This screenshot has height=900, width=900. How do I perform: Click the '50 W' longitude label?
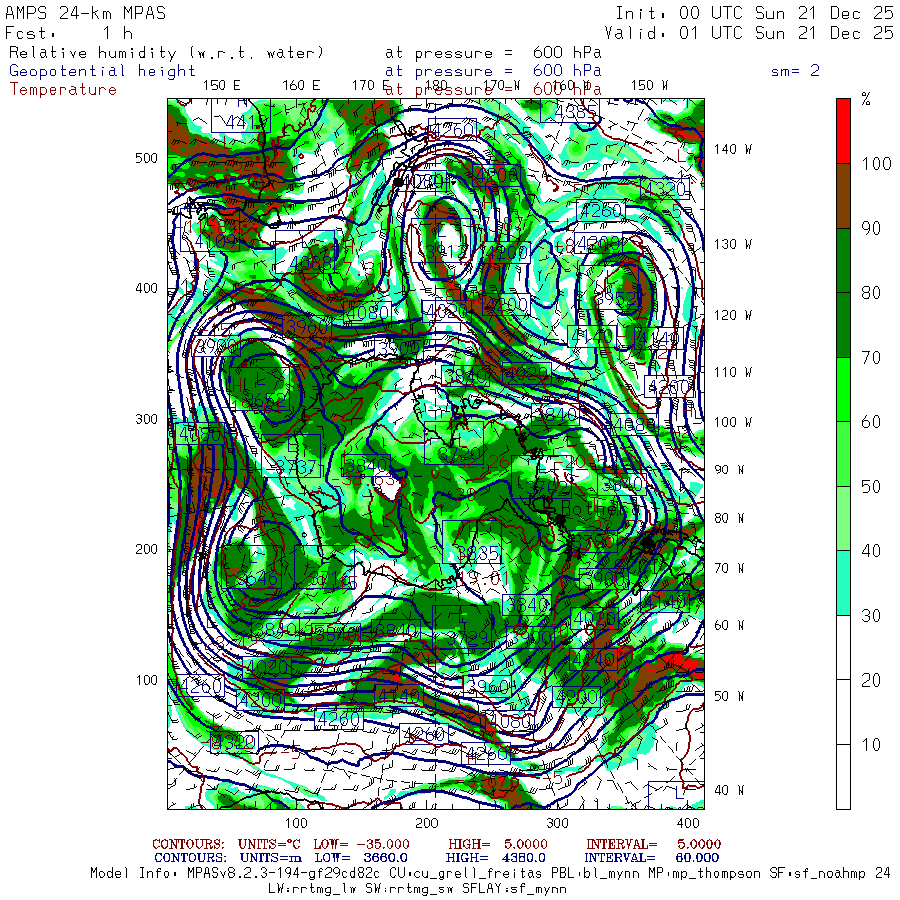point(729,696)
